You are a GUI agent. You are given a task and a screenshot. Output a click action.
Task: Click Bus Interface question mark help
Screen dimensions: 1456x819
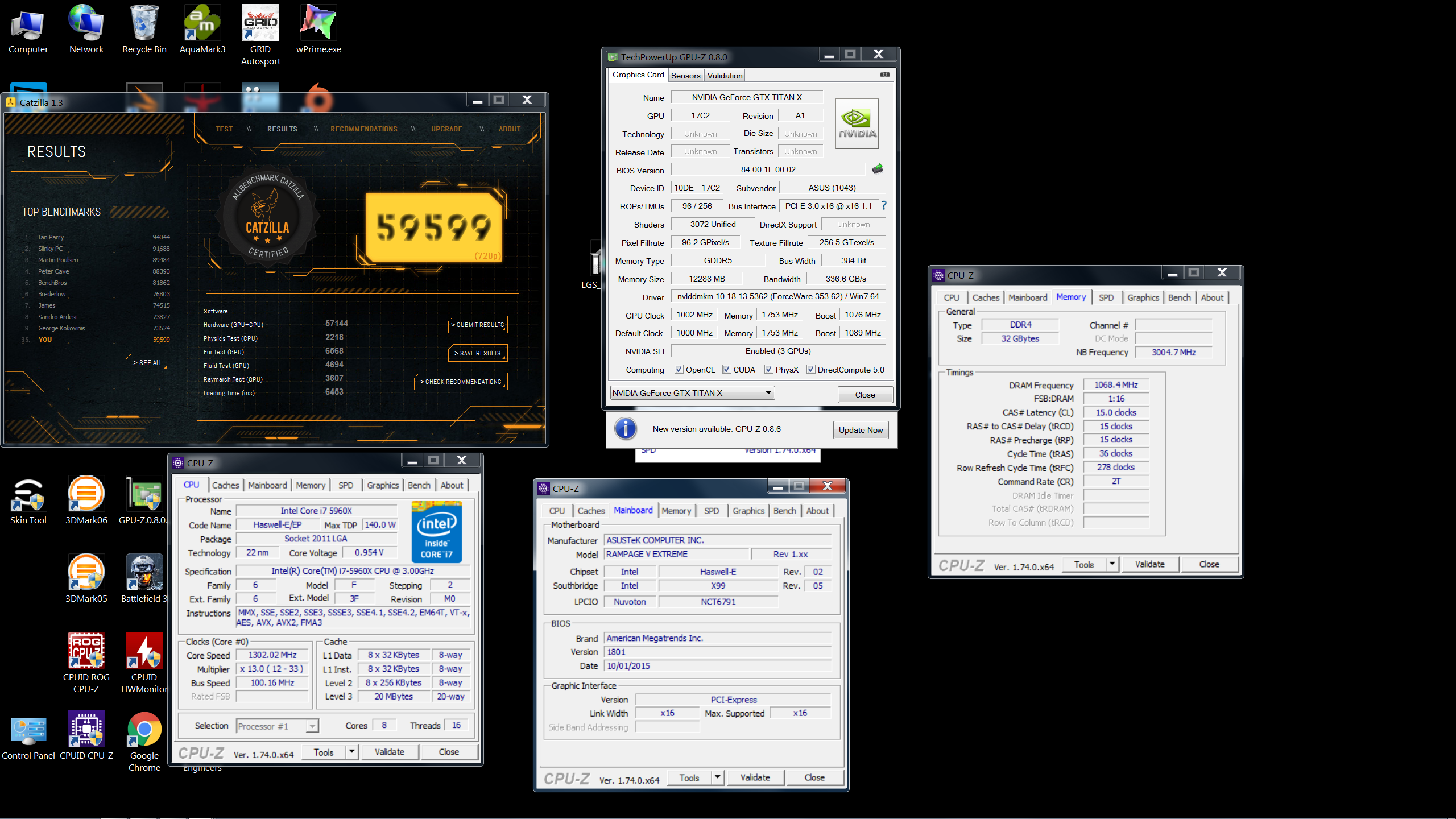[884, 206]
